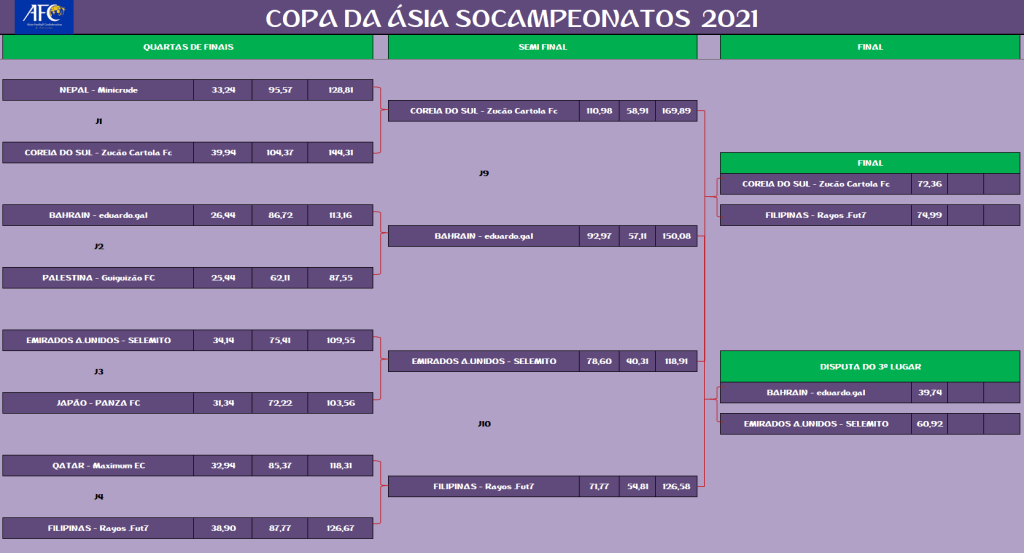This screenshot has width=1024, height=553.
Task: Select the QATAR - Maximum EC cell
Action: coord(98,465)
